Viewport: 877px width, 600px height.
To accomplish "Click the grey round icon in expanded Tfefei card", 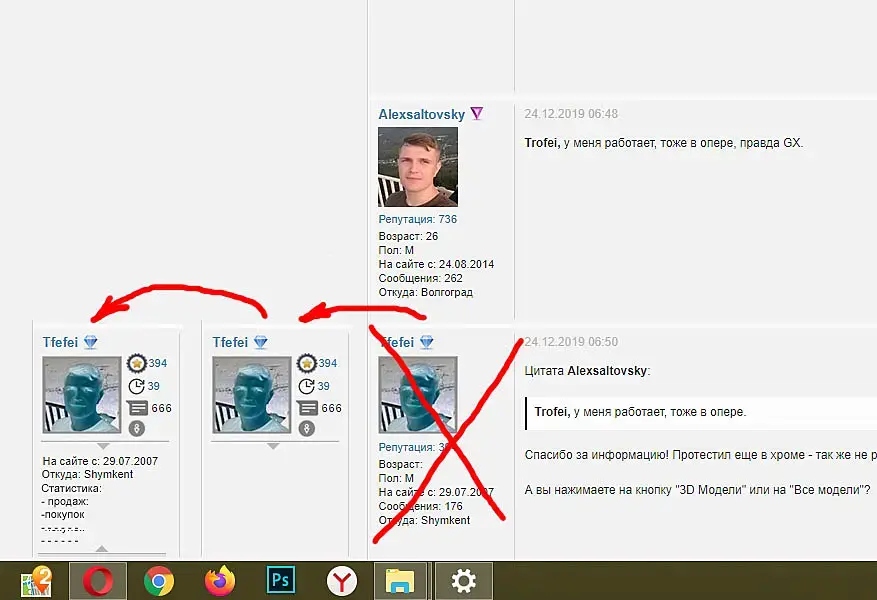I will (136, 428).
